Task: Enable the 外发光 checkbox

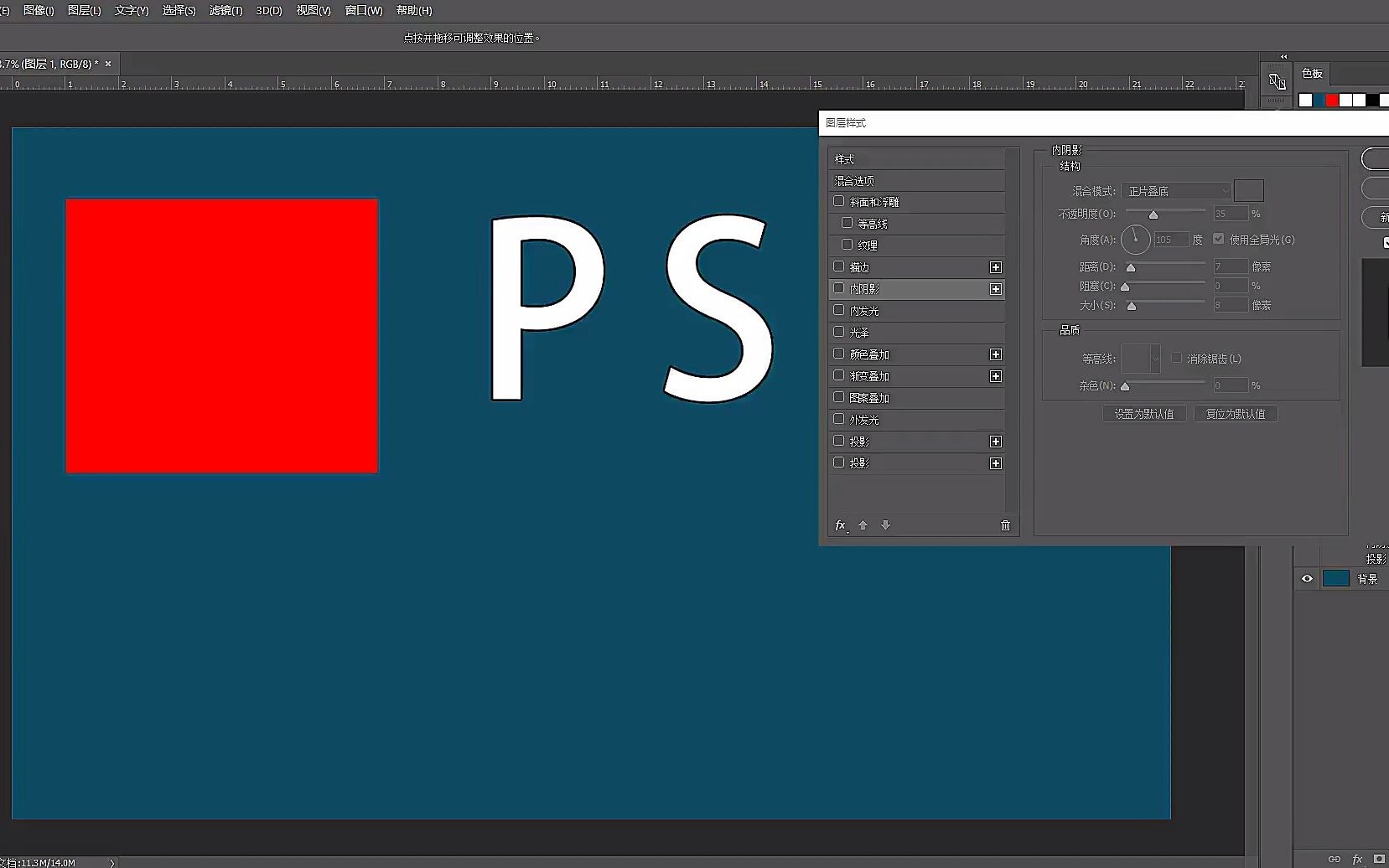Action: point(839,419)
